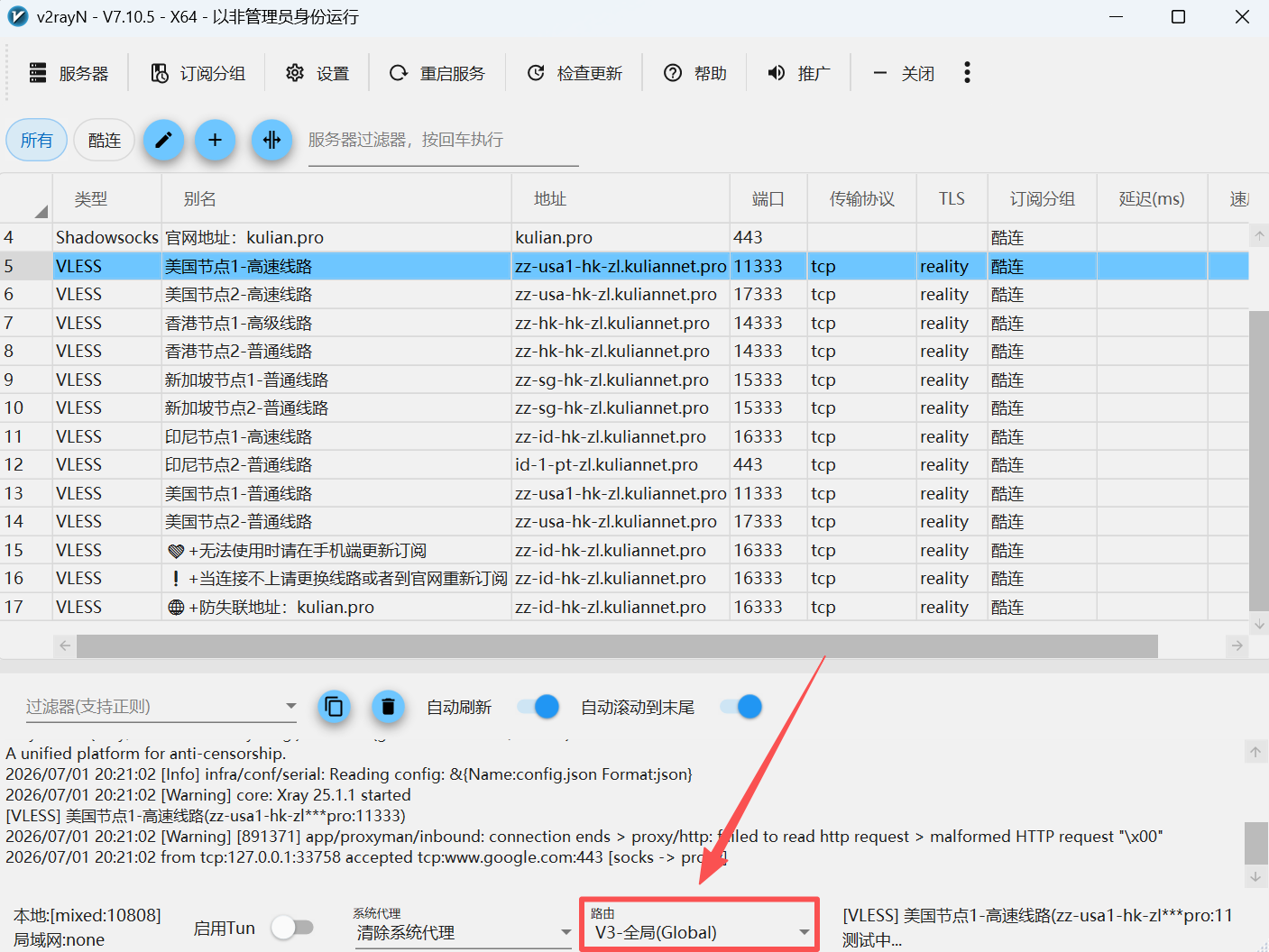Sort by 传输协议 column header

pyautogui.click(x=862, y=199)
